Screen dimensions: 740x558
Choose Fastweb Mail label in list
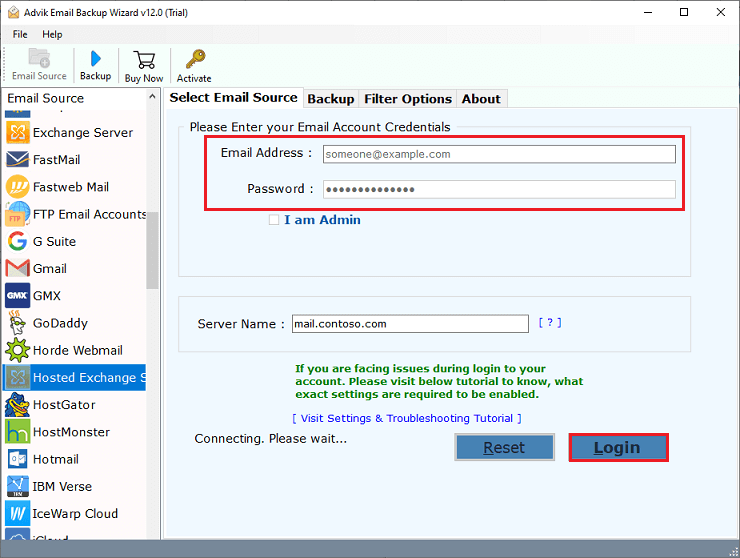(71, 187)
